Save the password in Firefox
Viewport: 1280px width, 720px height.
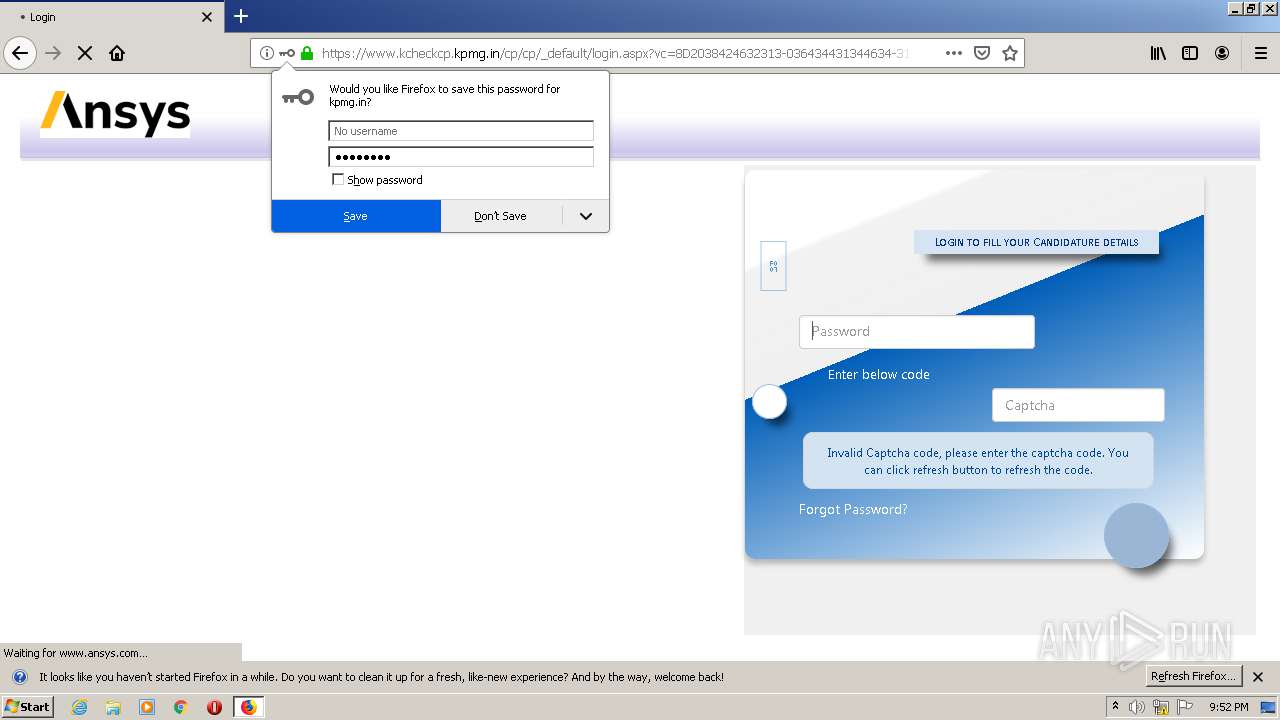tap(356, 216)
